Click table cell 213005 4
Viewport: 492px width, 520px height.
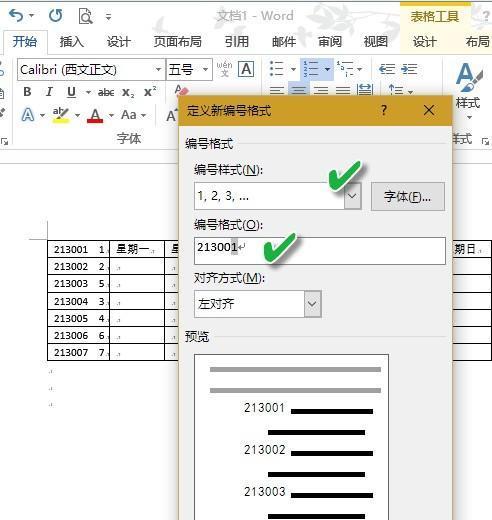[79, 318]
